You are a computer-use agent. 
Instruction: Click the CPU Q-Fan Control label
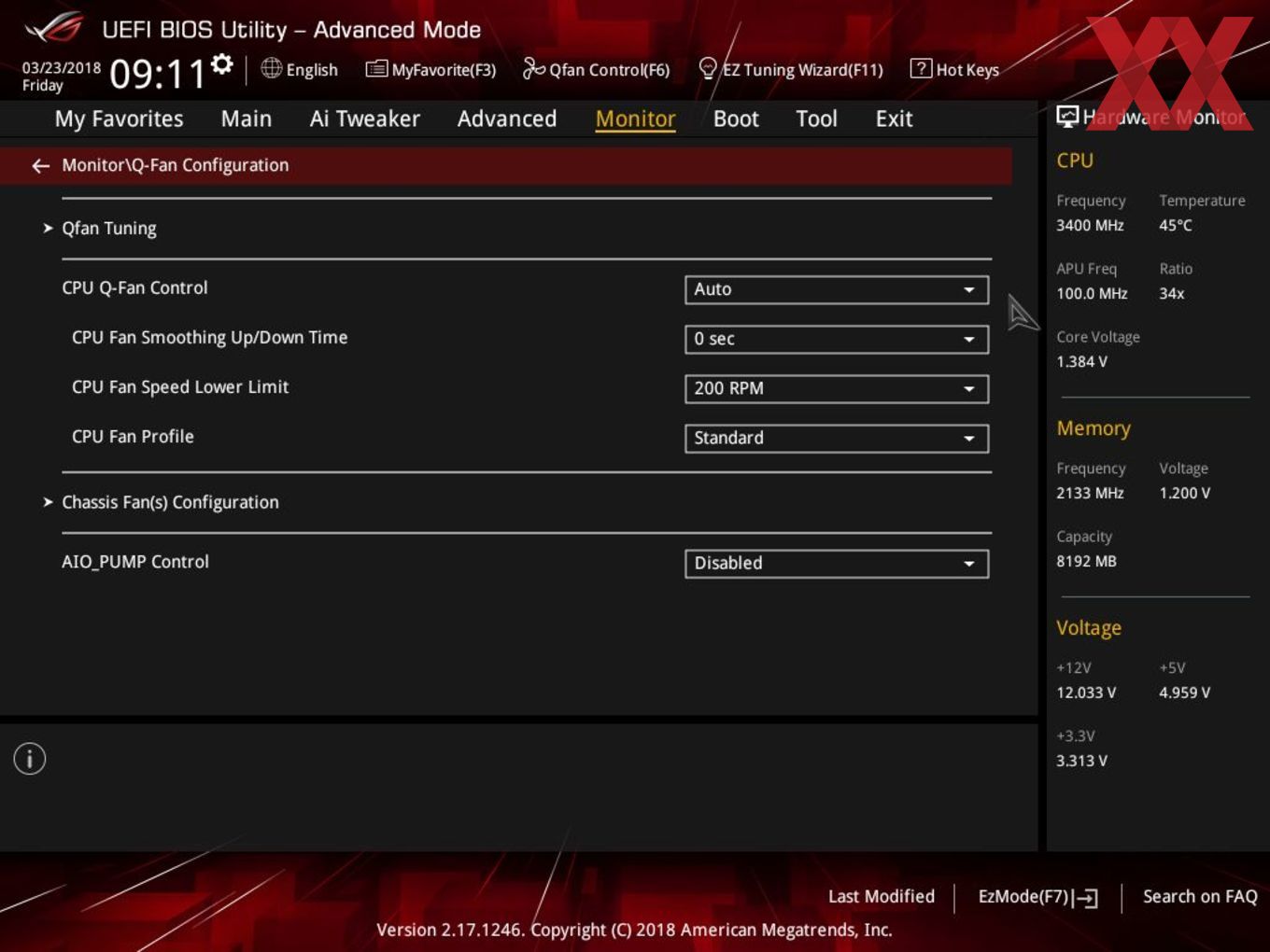[134, 287]
